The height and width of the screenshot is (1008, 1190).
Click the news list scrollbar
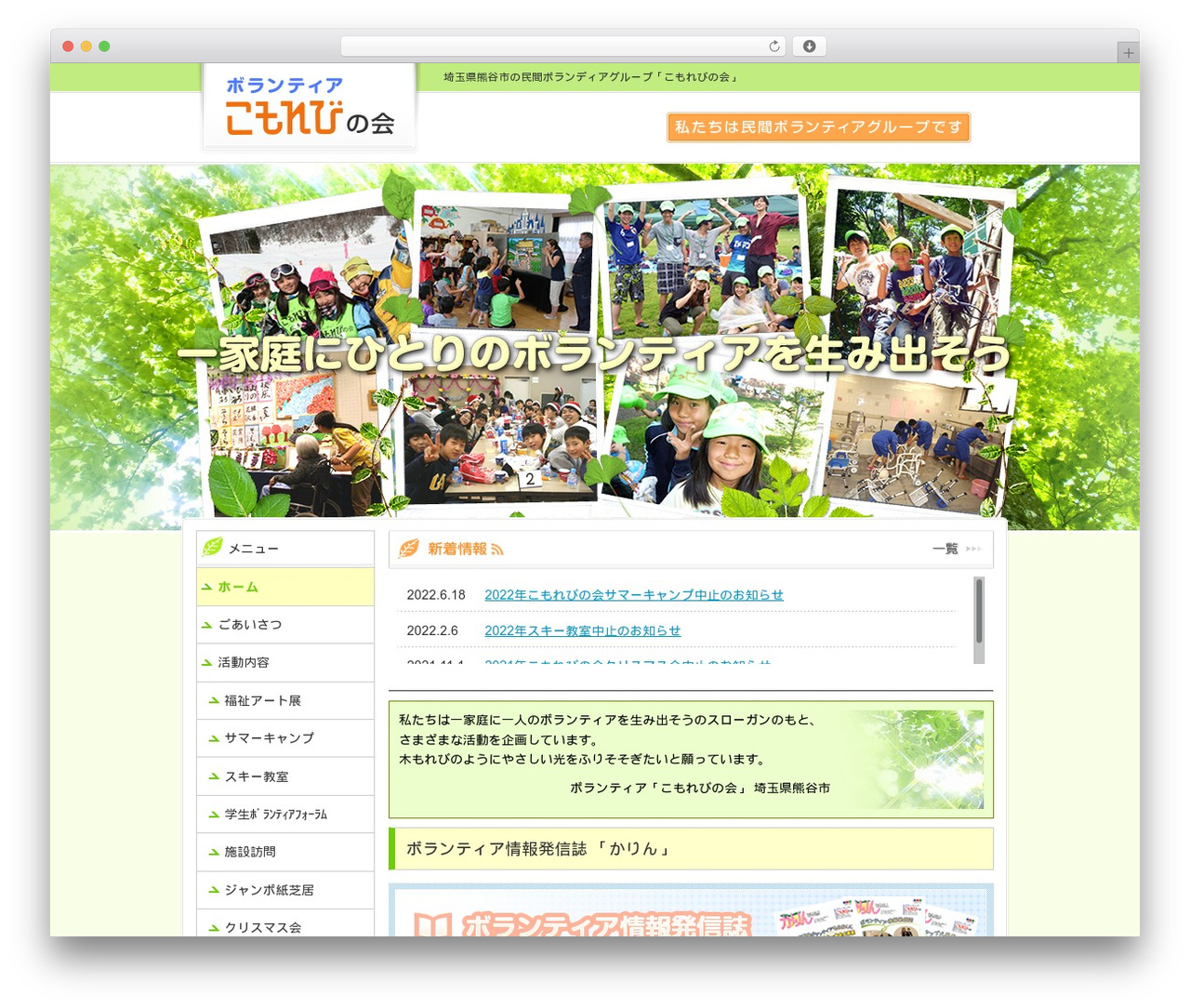click(x=979, y=620)
